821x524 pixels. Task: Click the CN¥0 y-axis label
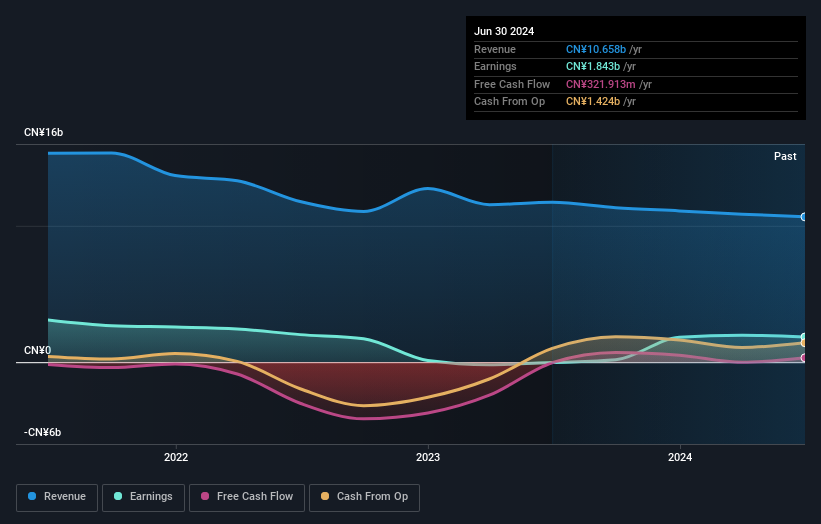(x=38, y=350)
